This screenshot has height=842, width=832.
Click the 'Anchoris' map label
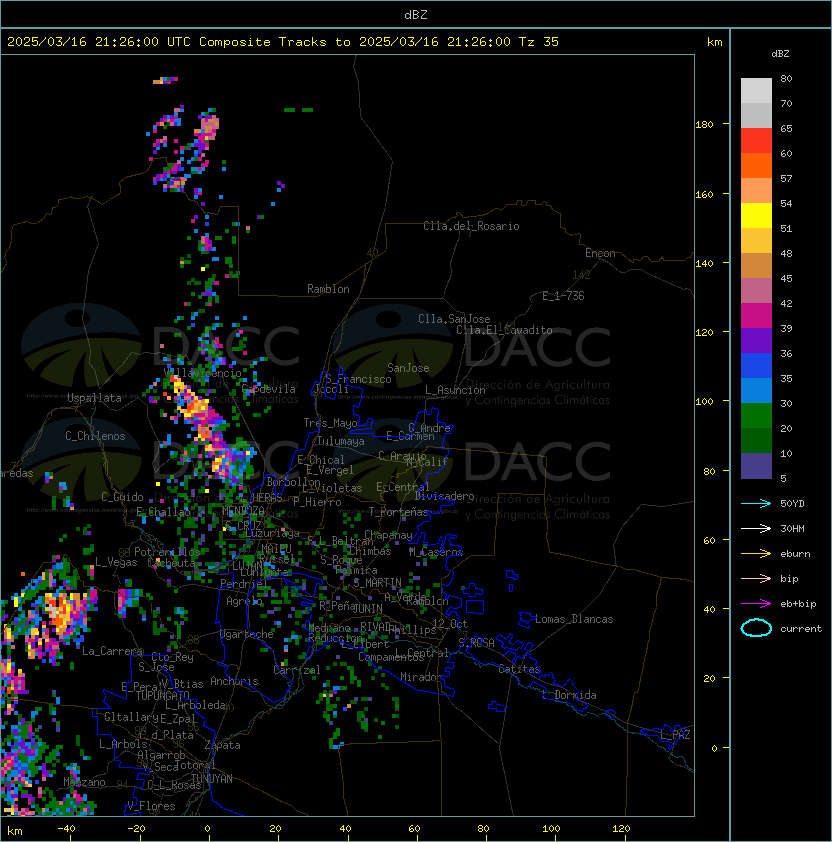tap(234, 681)
